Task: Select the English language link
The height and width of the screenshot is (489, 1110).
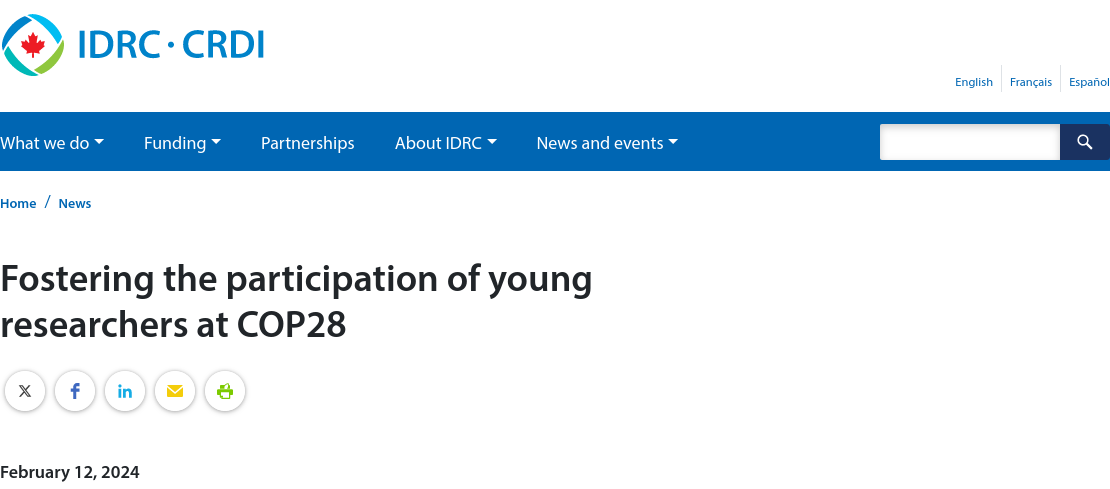Action: [974, 82]
